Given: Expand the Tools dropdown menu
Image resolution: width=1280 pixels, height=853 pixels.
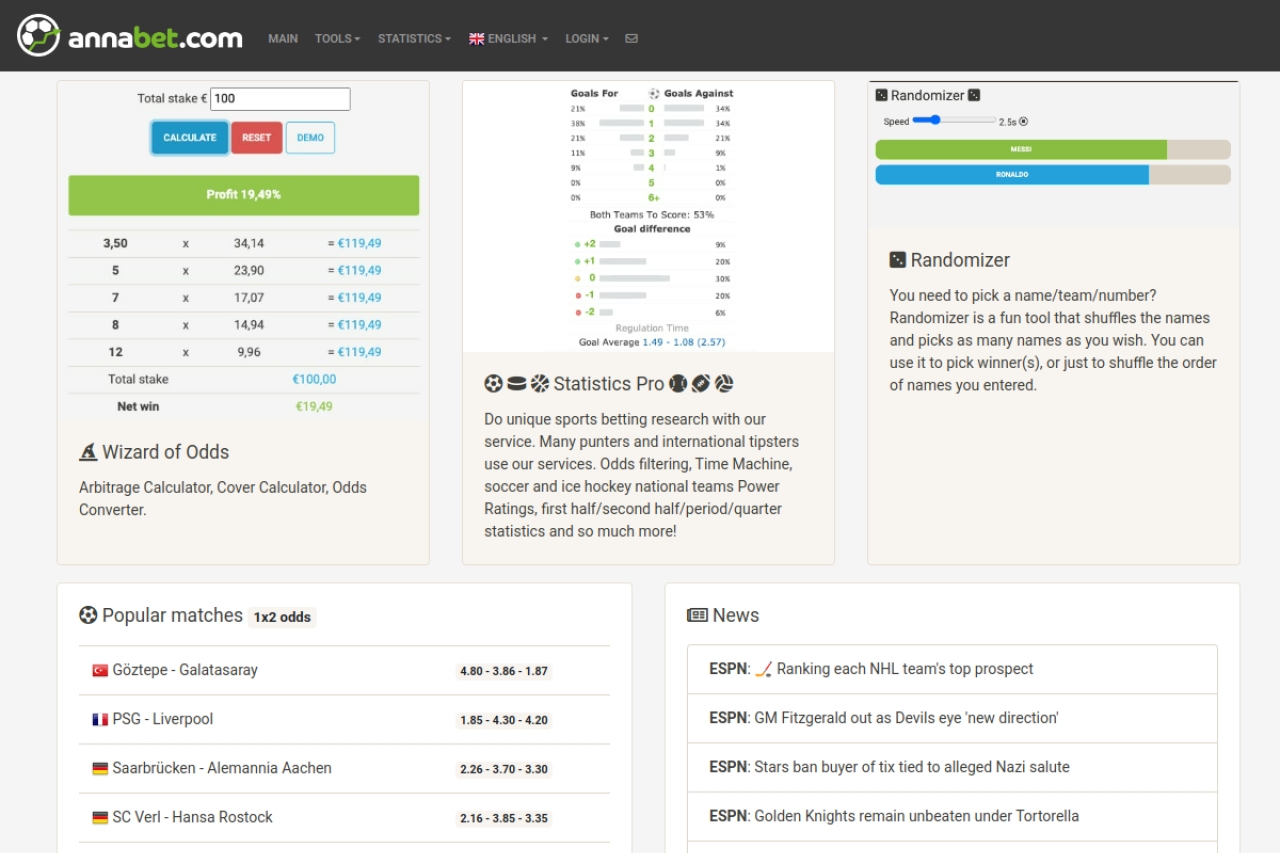Looking at the screenshot, I should pyautogui.click(x=337, y=39).
